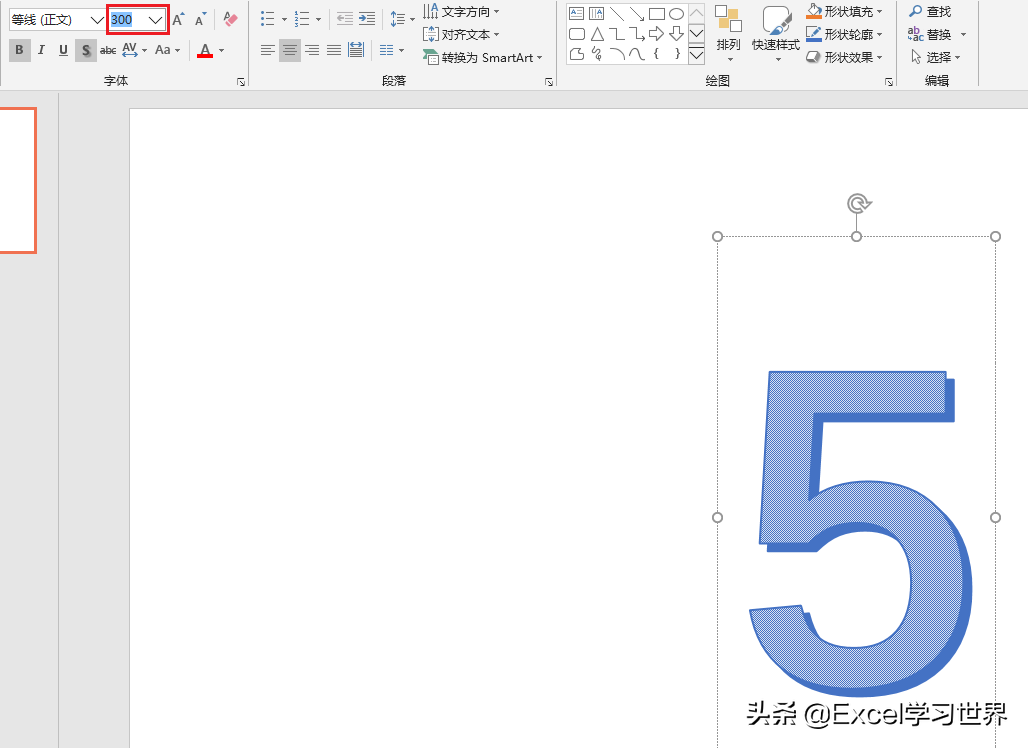This screenshot has width=1028, height=748.
Task: Select the elbow arrow connector shape
Action: [x=637, y=34]
